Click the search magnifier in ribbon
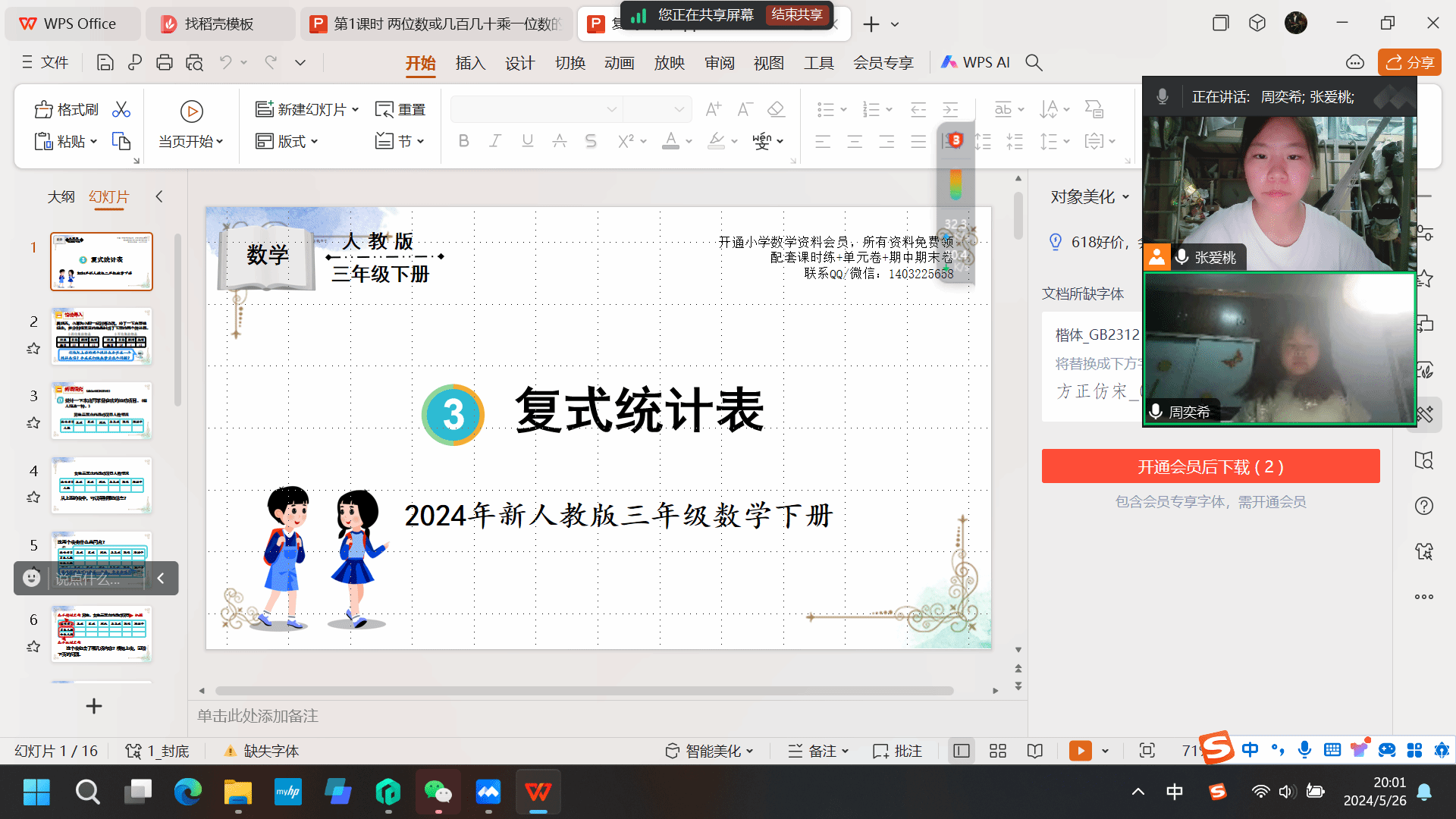This screenshot has height=819, width=1456. coord(1034,63)
